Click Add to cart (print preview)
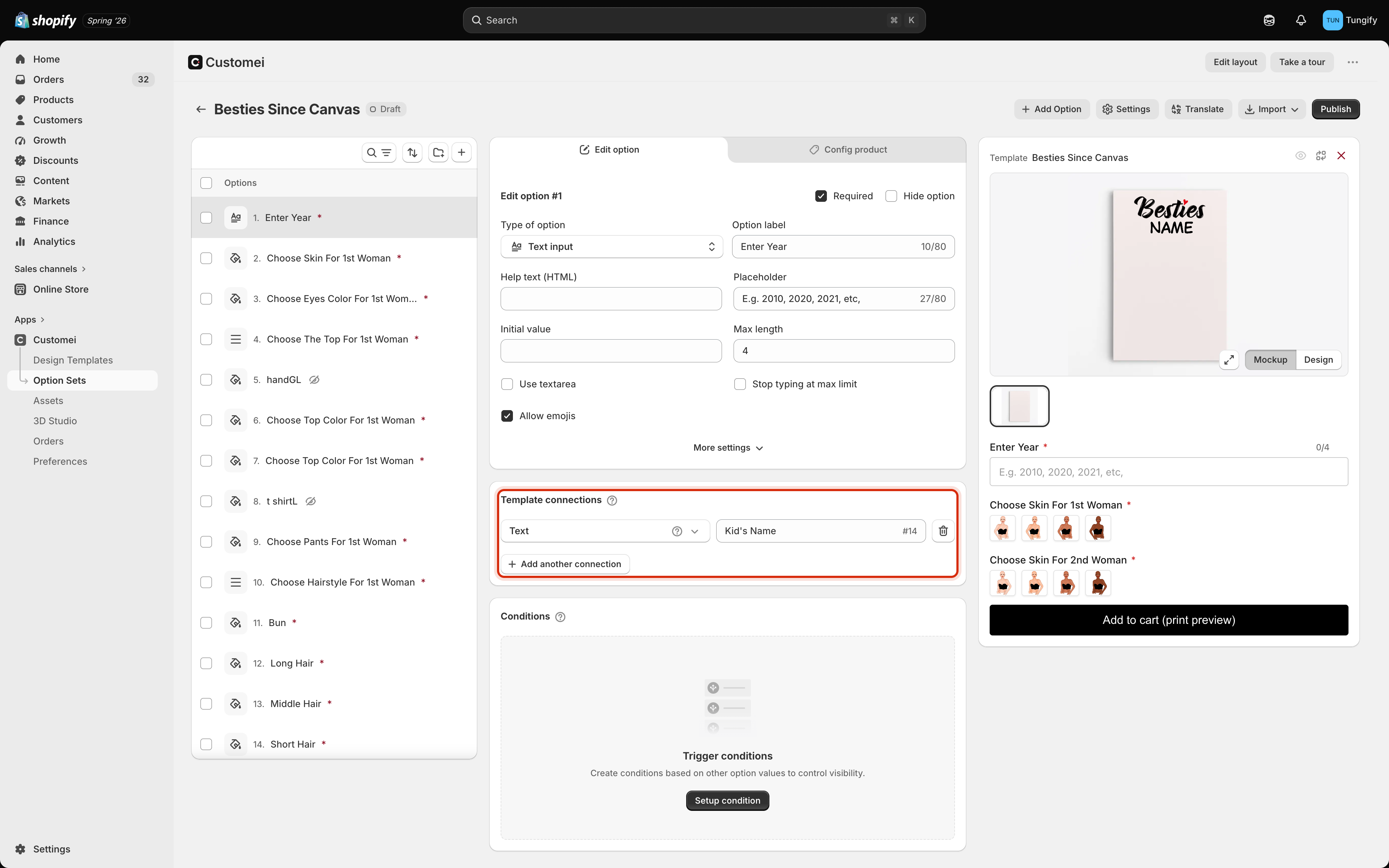1389x868 pixels. click(x=1169, y=620)
